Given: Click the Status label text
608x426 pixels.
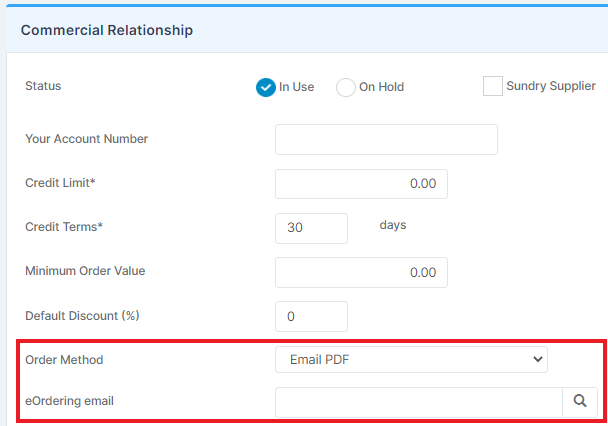Looking at the screenshot, I should (43, 86).
